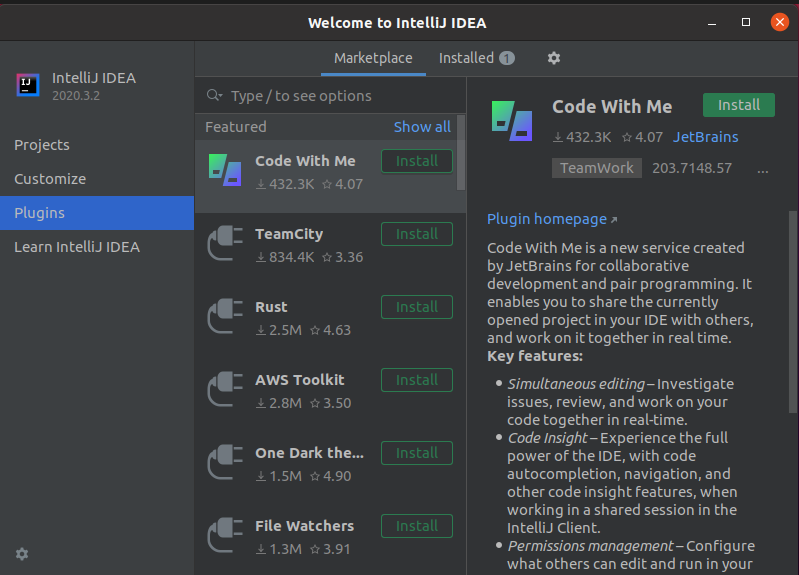Screen dimensions: 799x575
Task: Click the Rust plugin icon
Action: coord(225,316)
